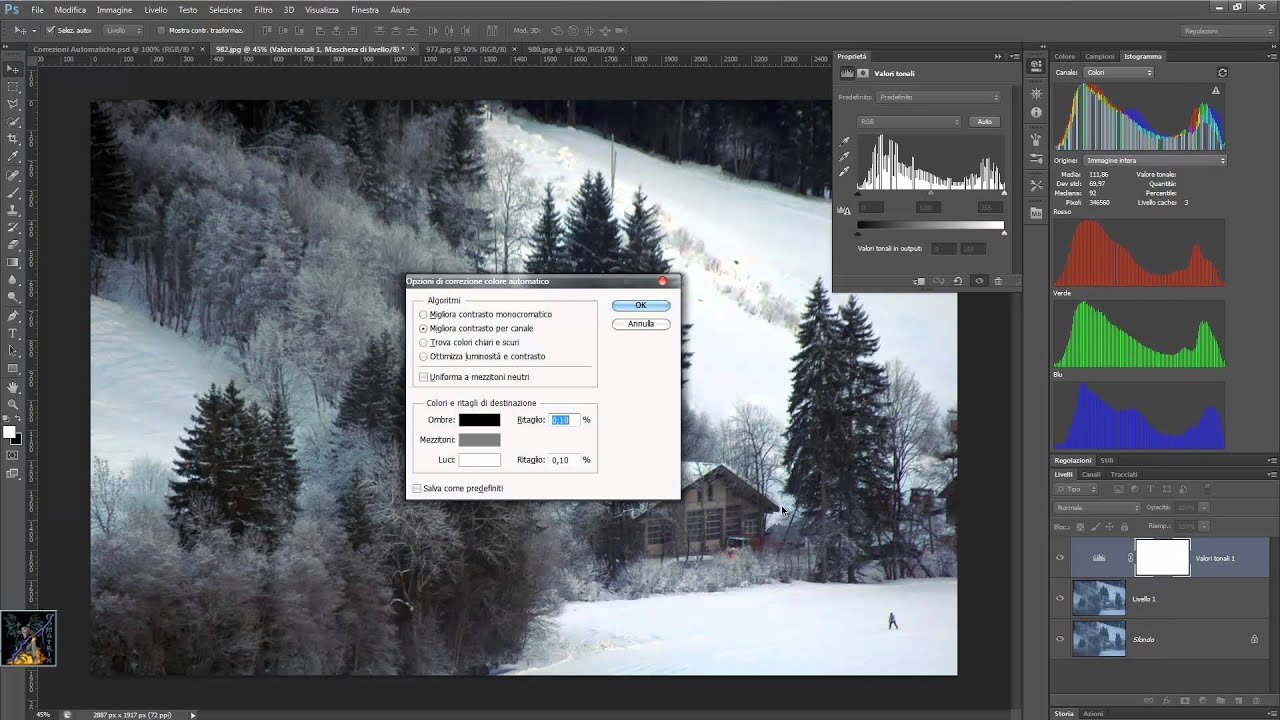Click the Ombre black color swatch

click(479, 420)
